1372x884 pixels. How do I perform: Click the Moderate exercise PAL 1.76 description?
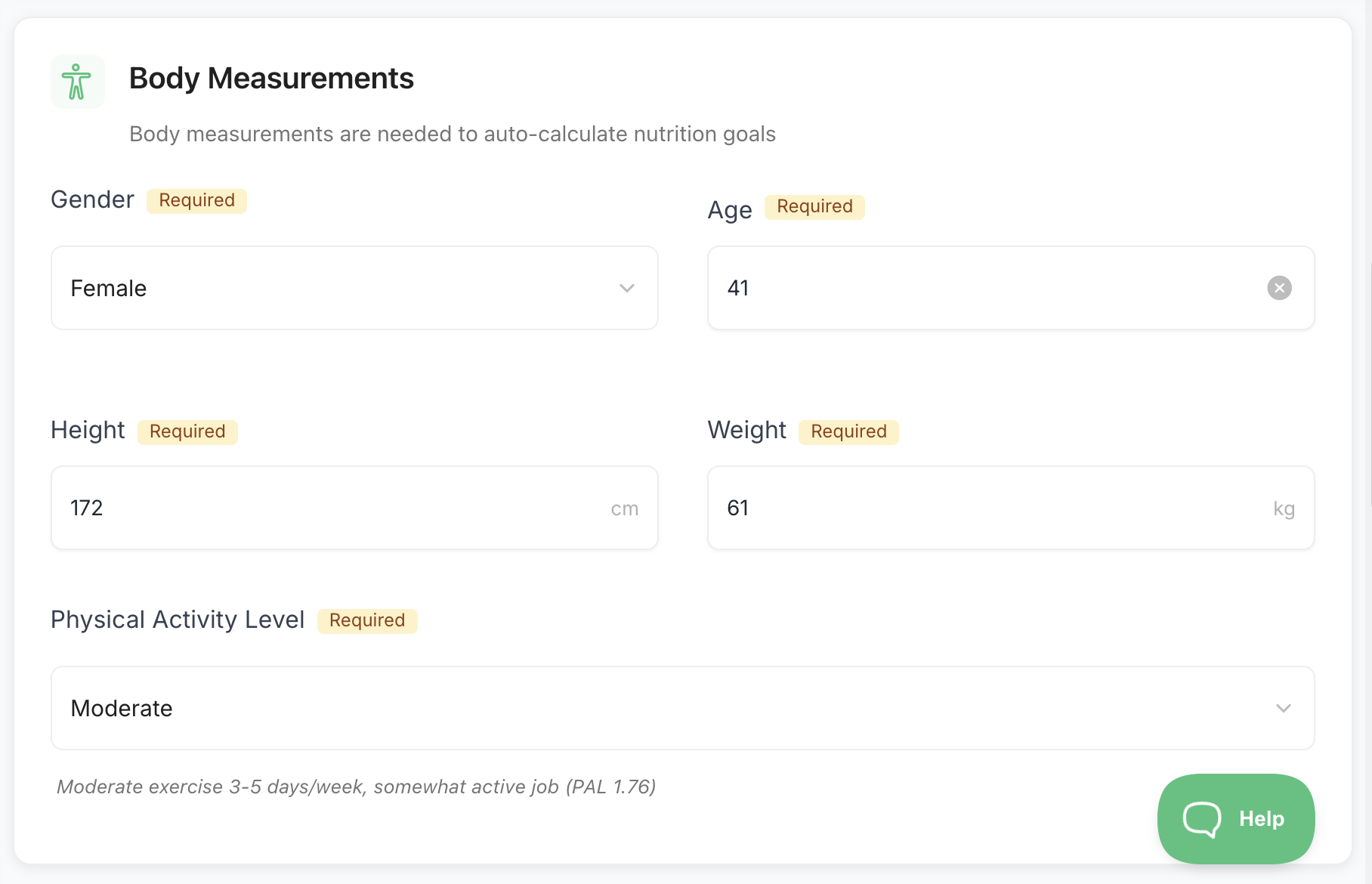click(356, 787)
